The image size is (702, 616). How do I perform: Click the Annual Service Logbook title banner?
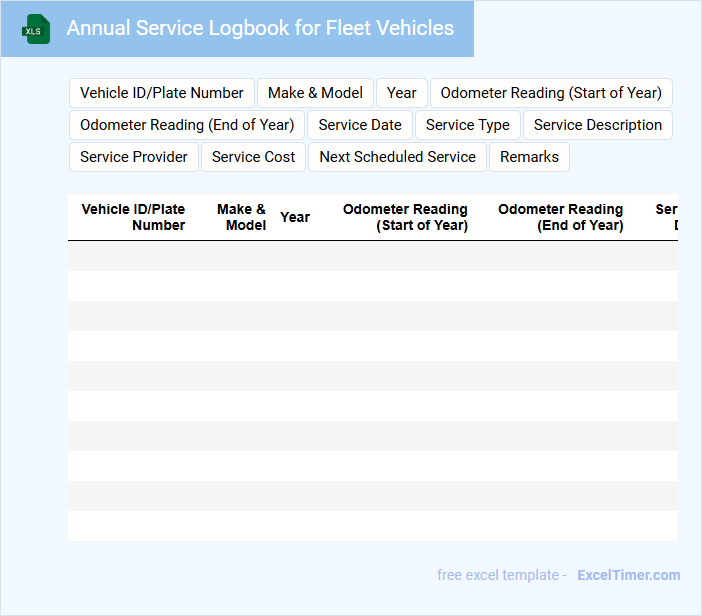point(260,28)
